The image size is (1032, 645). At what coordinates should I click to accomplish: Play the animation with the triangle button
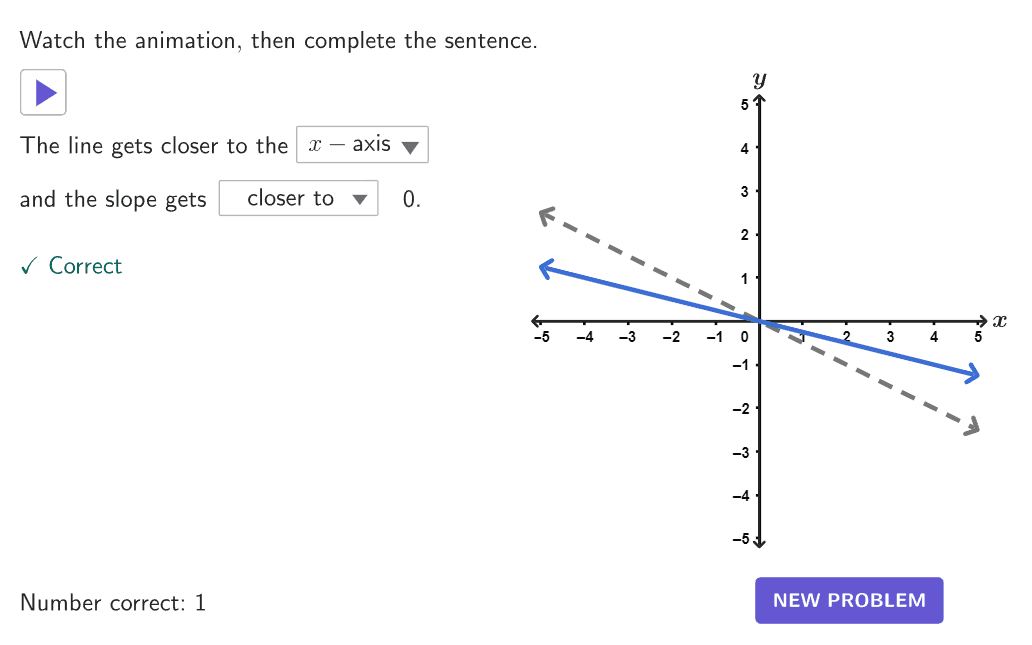point(43,92)
